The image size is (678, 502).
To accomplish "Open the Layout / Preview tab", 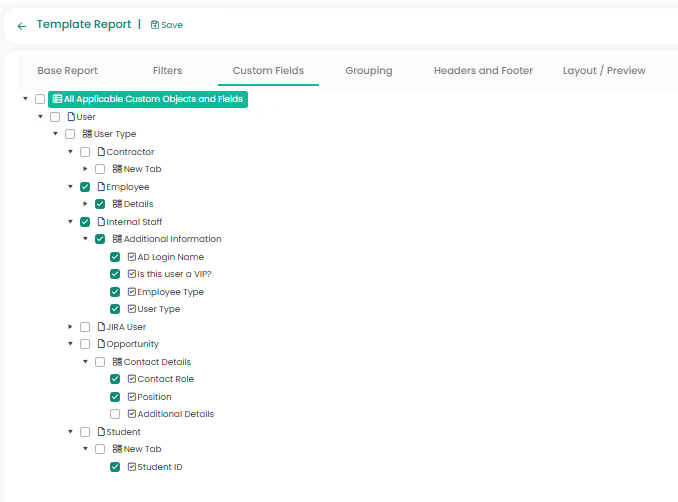I will (x=604, y=71).
